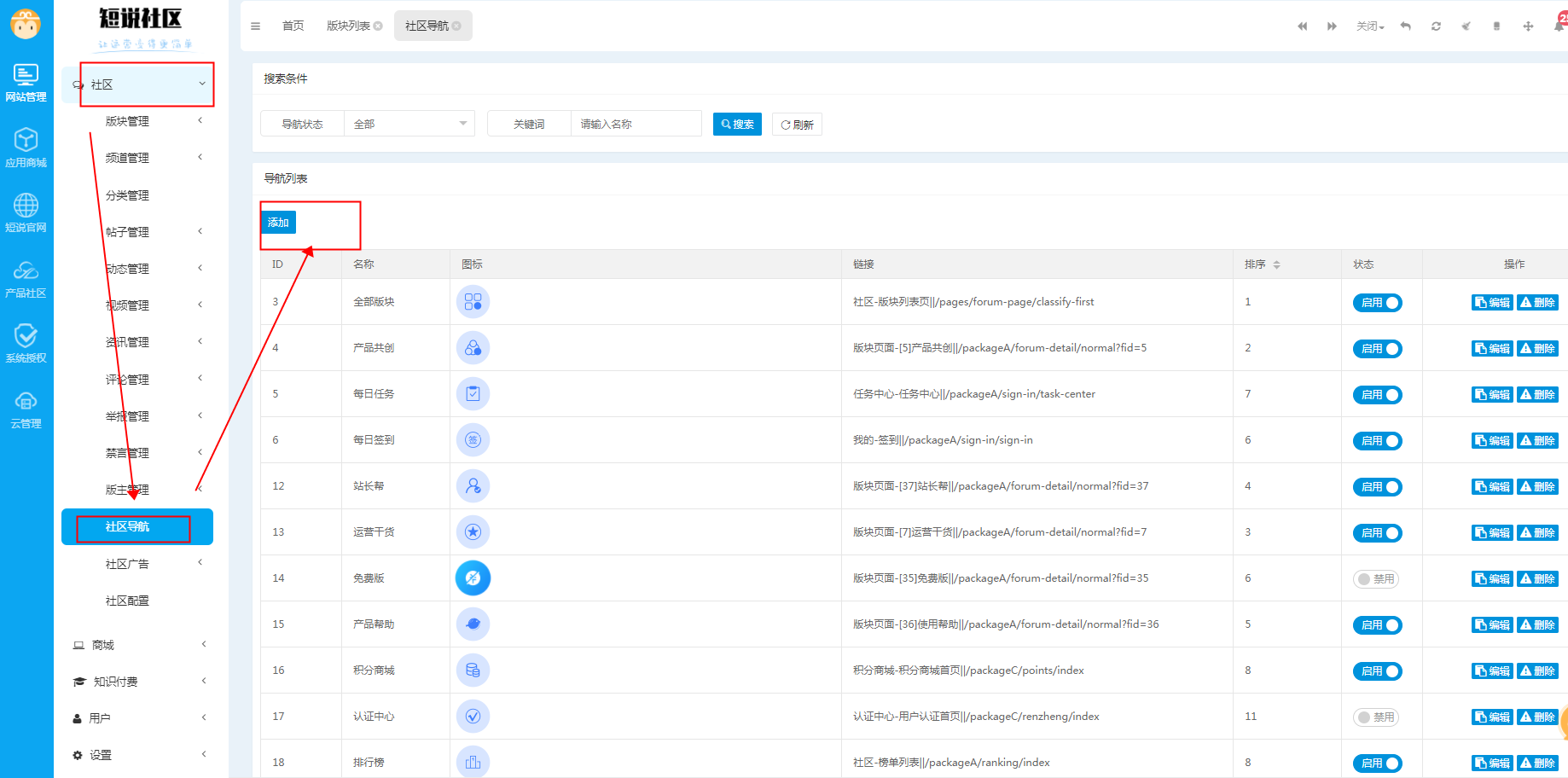Go to 短说官网 globe icon
The image size is (1568, 778).
point(26,213)
